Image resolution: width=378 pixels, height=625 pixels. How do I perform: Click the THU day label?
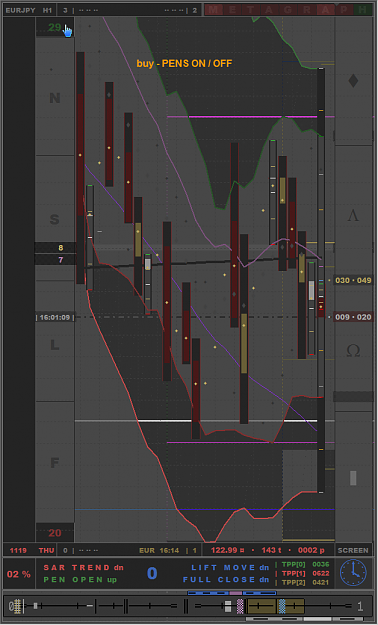point(46,550)
